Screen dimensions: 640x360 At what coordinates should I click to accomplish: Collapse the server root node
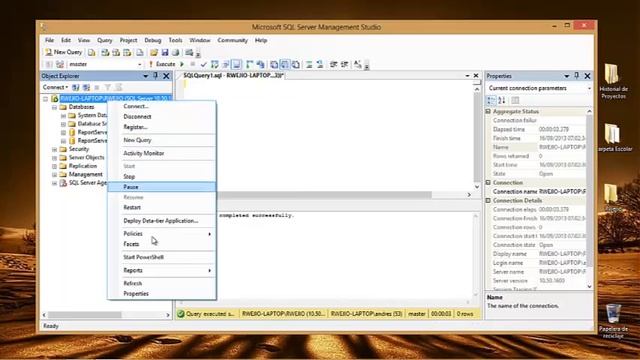coord(46,99)
